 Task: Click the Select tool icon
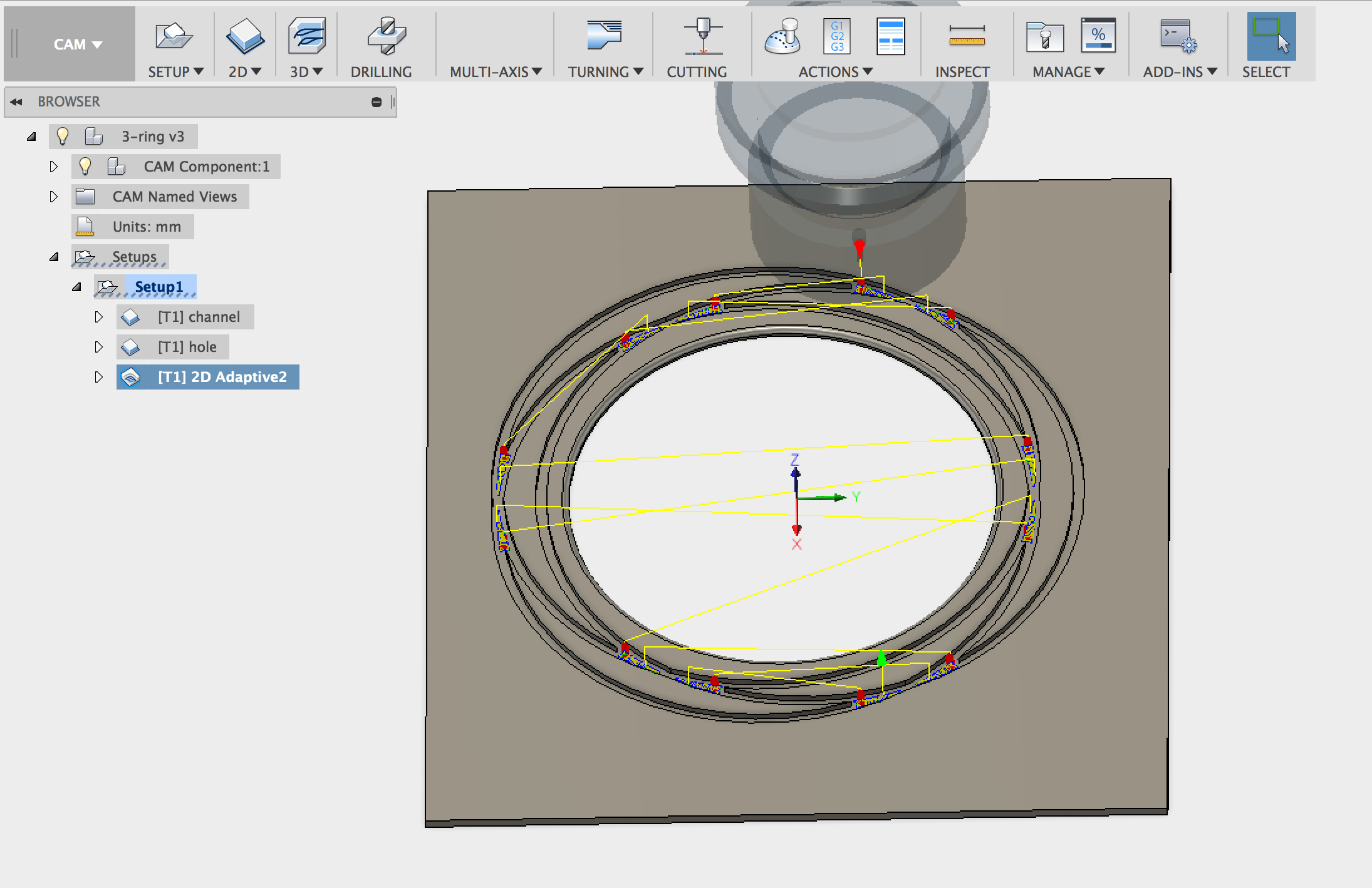tap(1271, 36)
